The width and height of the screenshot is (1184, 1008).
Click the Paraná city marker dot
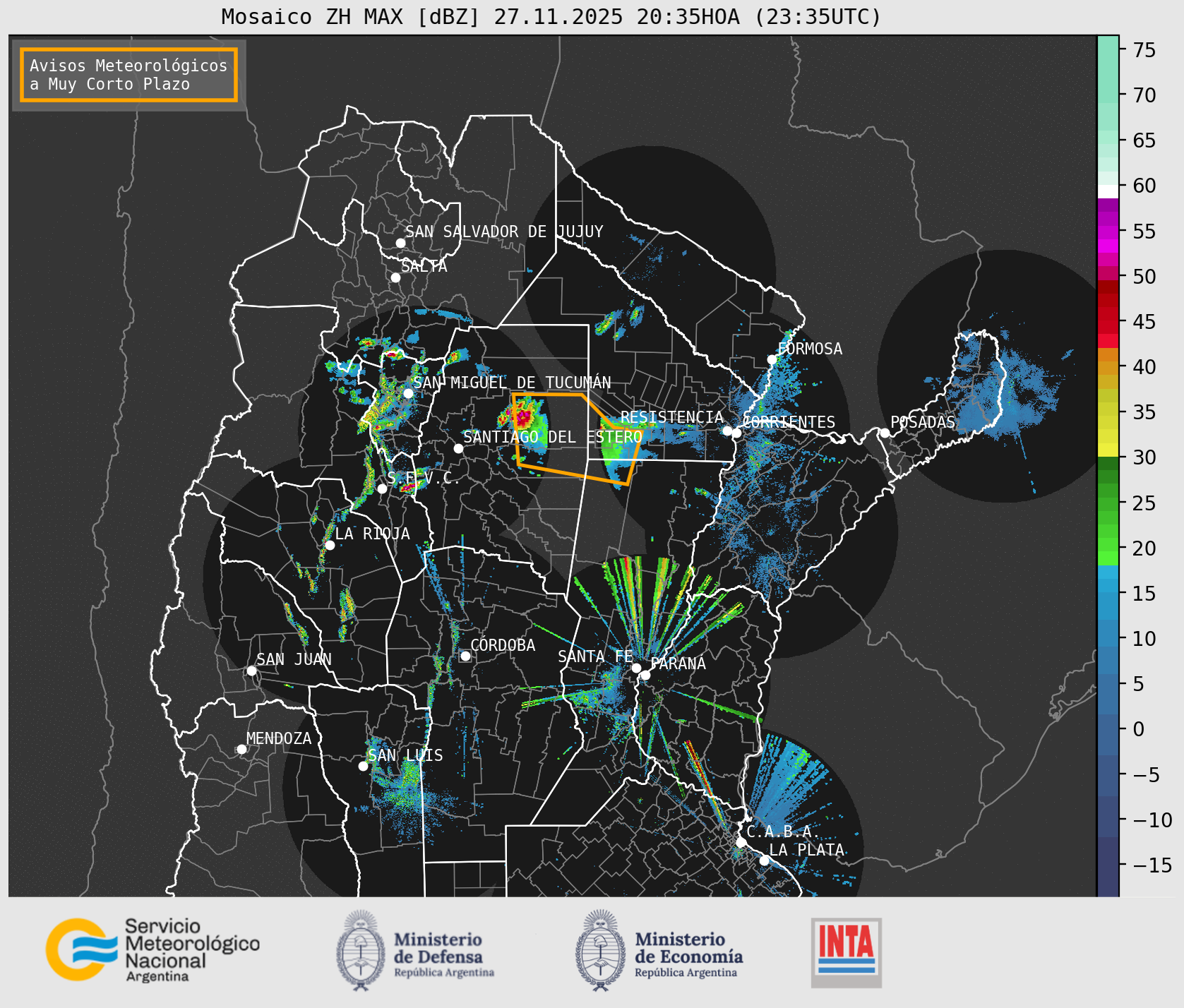click(x=645, y=675)
